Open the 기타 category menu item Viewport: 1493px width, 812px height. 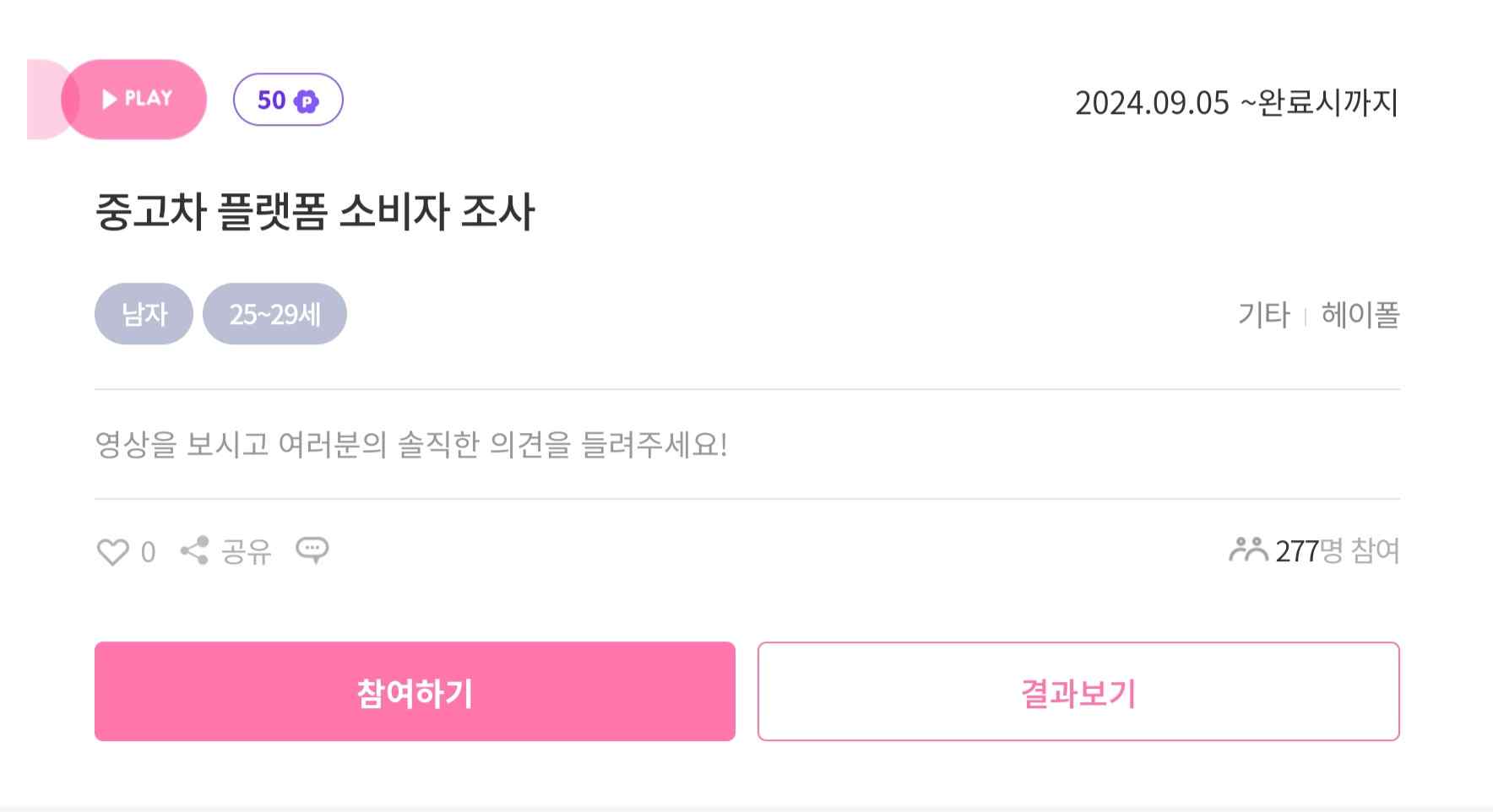coord(1262,315)
